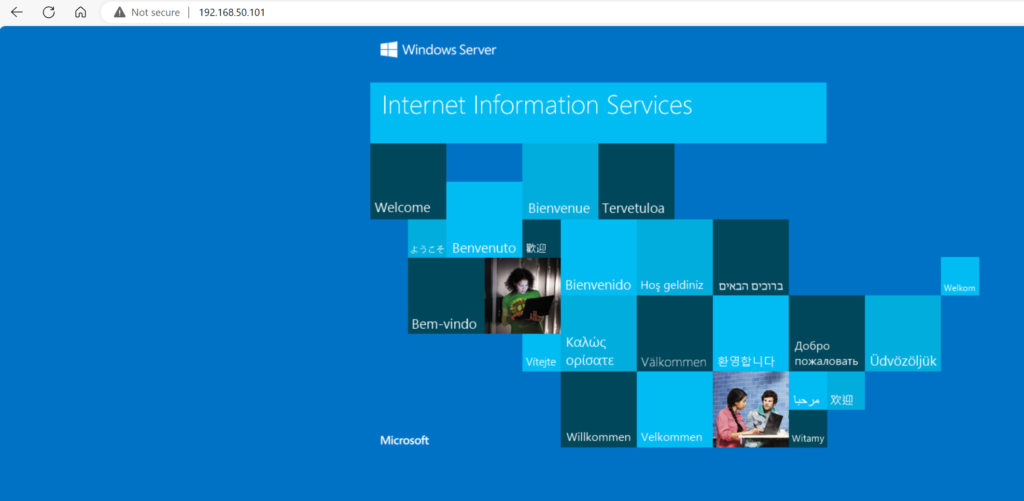Click the Hoş geldiniz tile
The height and width of the screenshot is (501, 1024).
click(675, 257)
